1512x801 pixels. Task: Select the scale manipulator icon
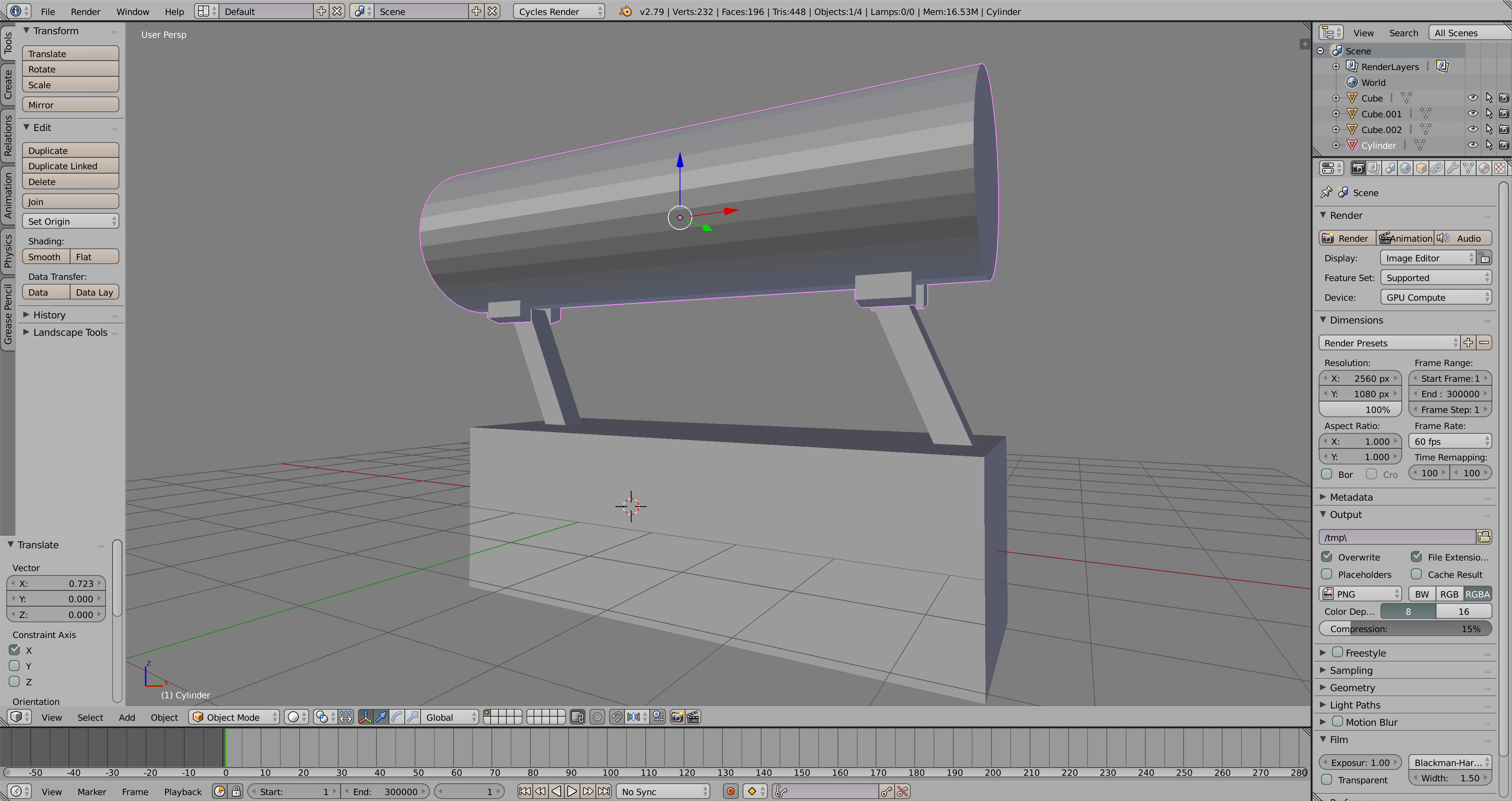pyautogui.click(x=413, y=717)
